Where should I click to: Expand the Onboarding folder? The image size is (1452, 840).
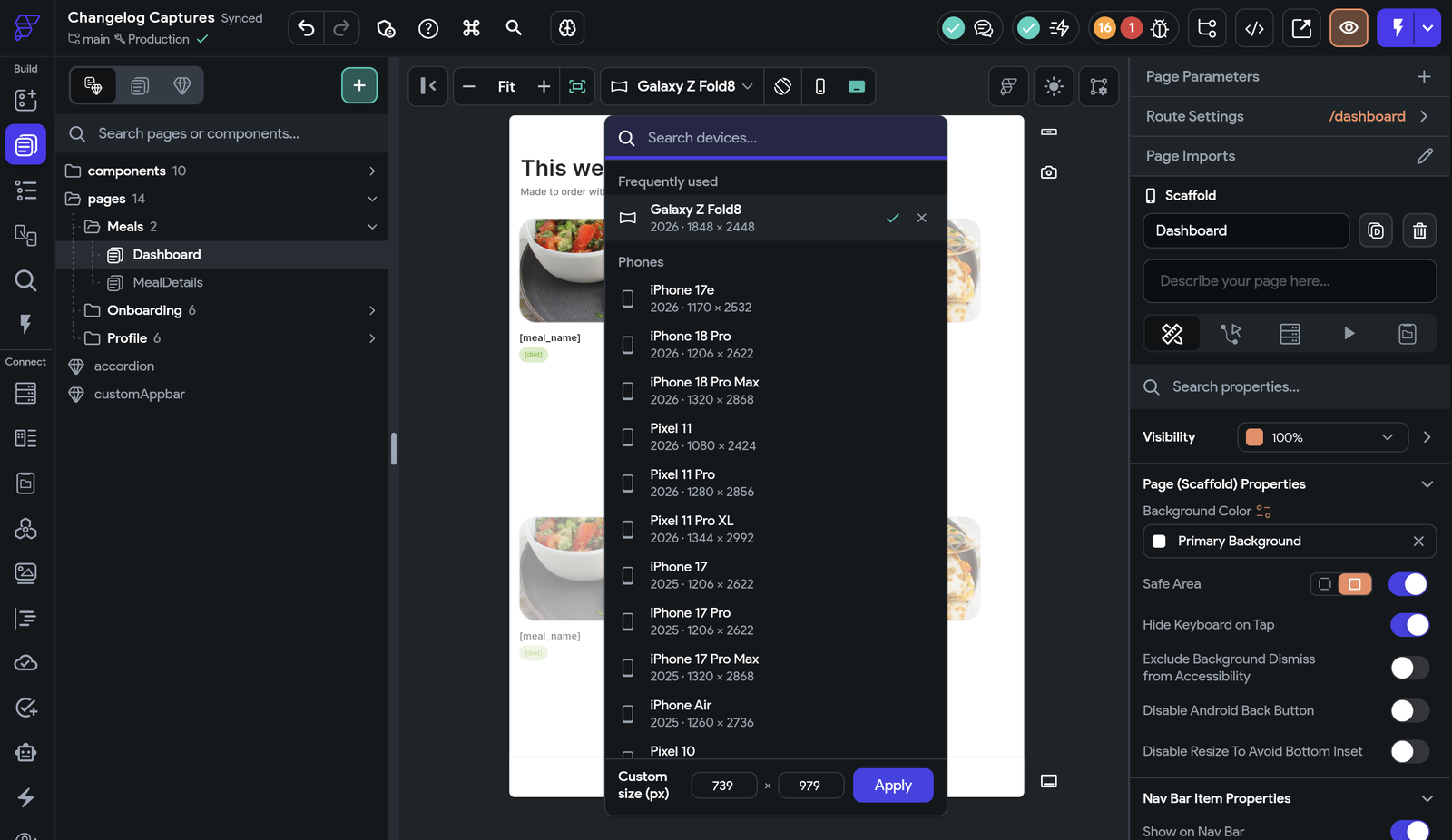point(372,310)
